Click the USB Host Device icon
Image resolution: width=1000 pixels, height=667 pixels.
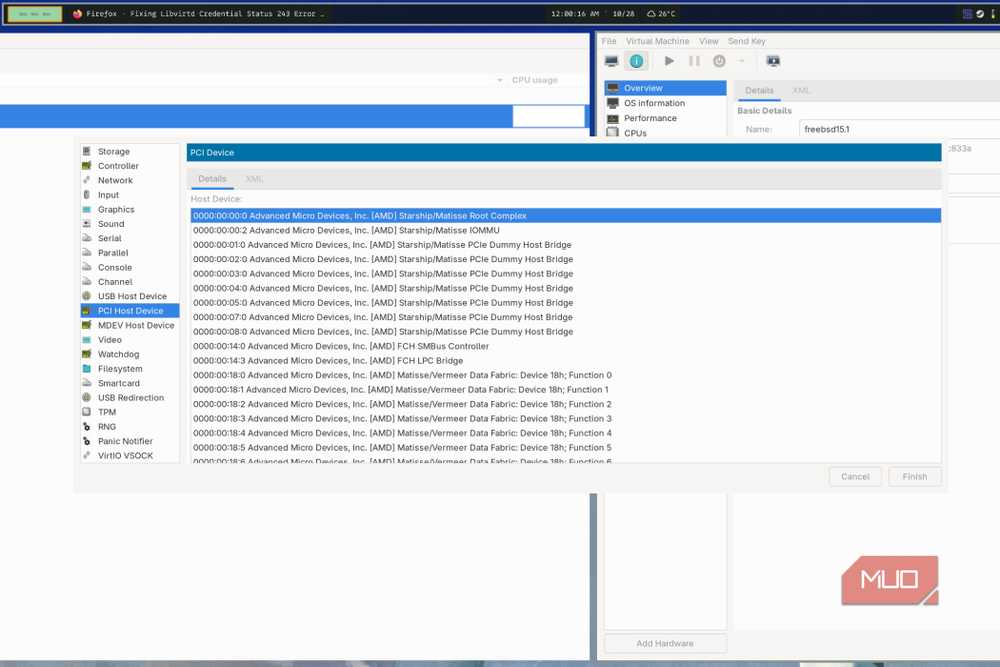(87, 296)
